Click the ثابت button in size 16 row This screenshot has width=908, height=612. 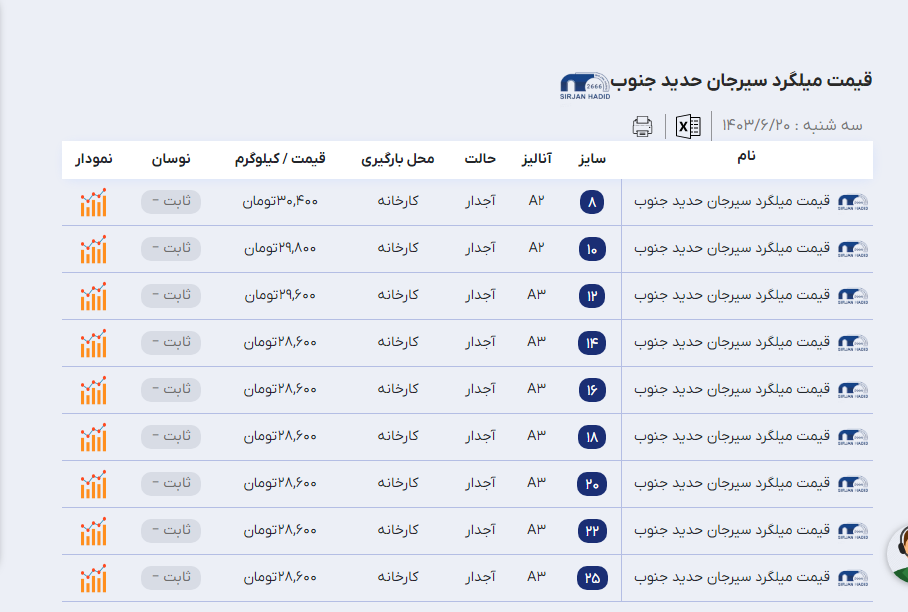[x=170, y=390]
